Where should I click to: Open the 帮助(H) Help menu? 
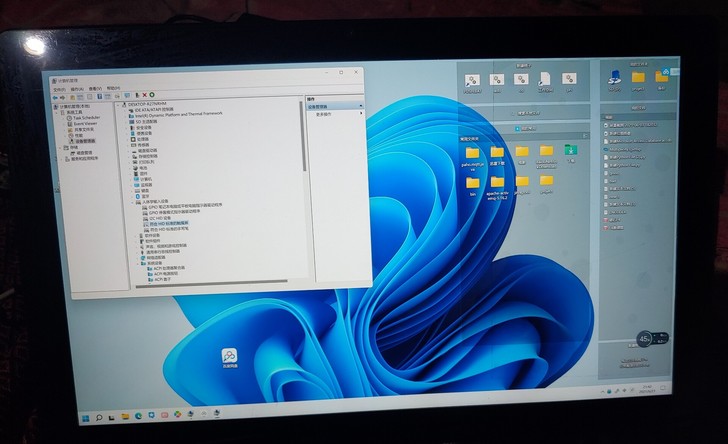(113, 88)
